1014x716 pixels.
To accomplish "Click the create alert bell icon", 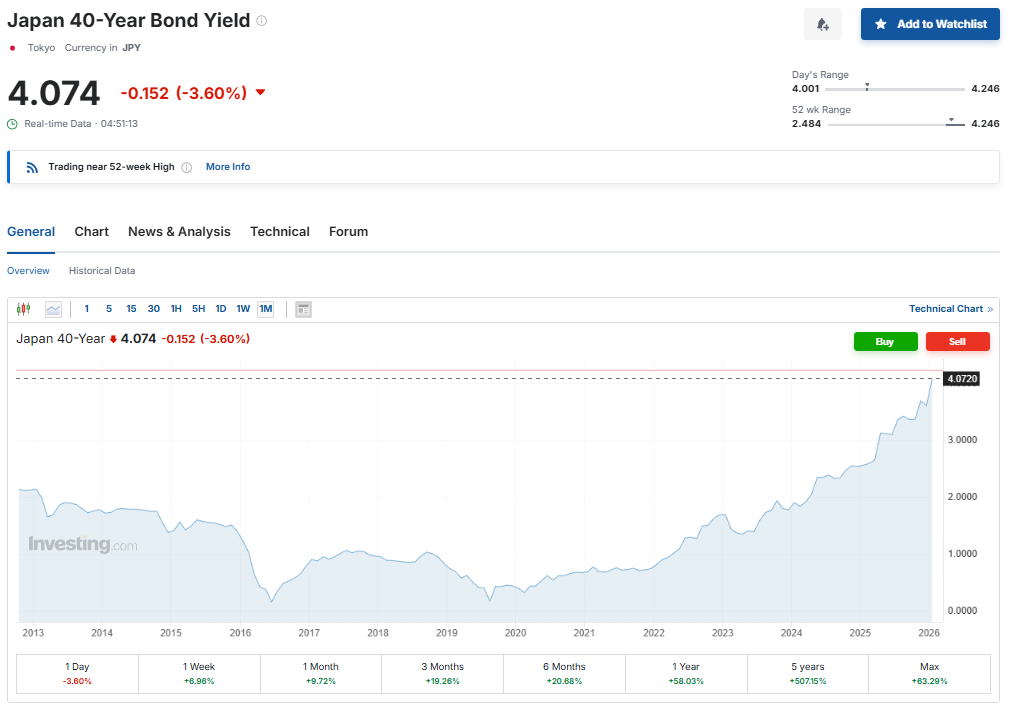I will [822, 24].
